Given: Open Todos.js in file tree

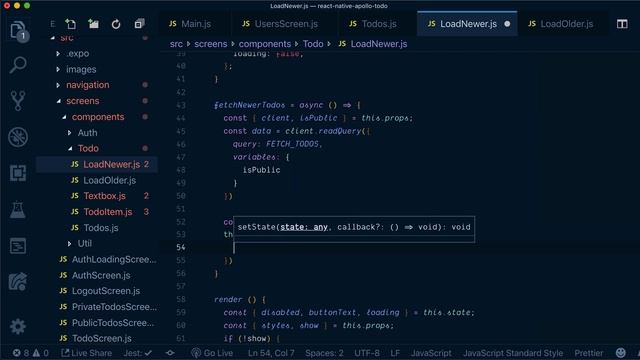Looking at the screenshot, I should (x=101, y=228).
